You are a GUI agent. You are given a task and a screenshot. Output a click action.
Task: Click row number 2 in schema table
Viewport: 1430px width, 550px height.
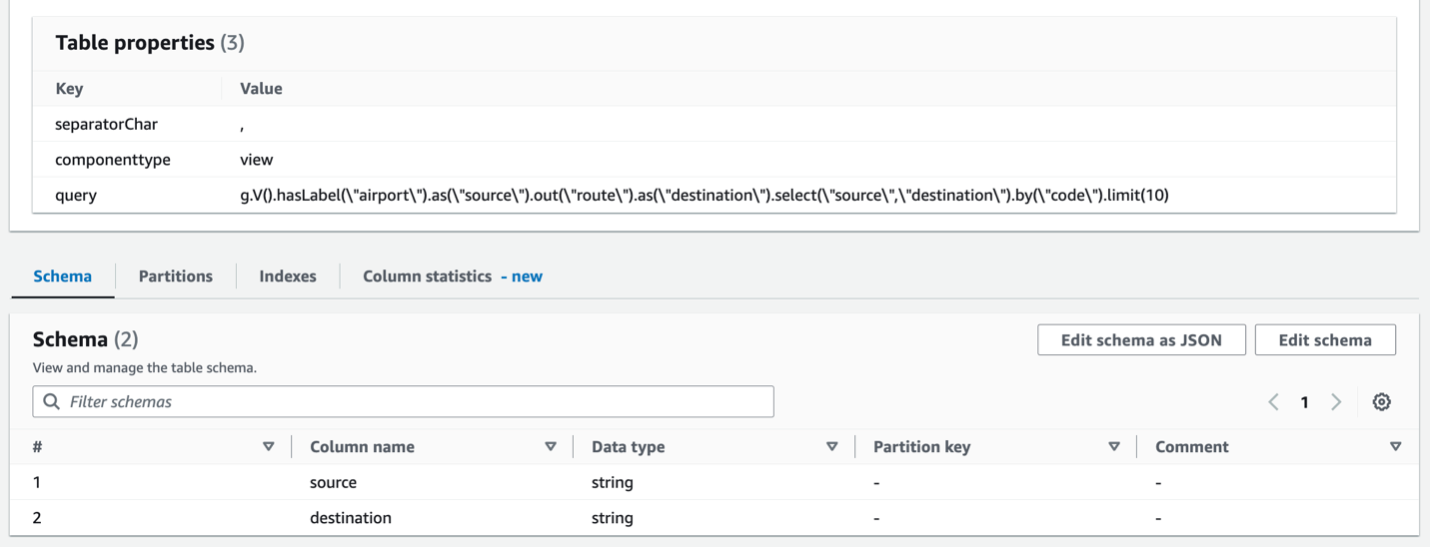38,518
